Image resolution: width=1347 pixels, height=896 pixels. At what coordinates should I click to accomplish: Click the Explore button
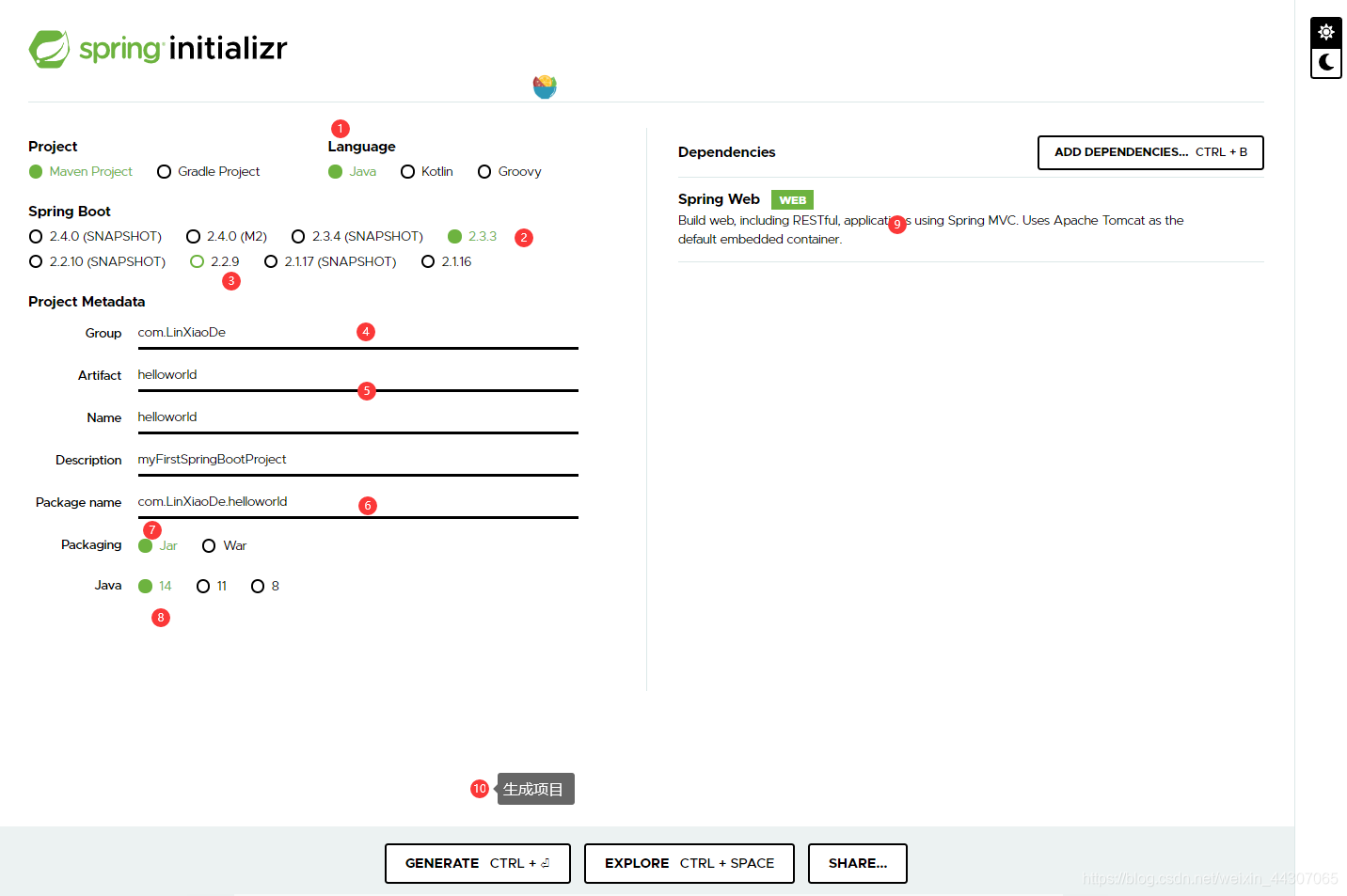pyautogui.click(x=689, y=863)
